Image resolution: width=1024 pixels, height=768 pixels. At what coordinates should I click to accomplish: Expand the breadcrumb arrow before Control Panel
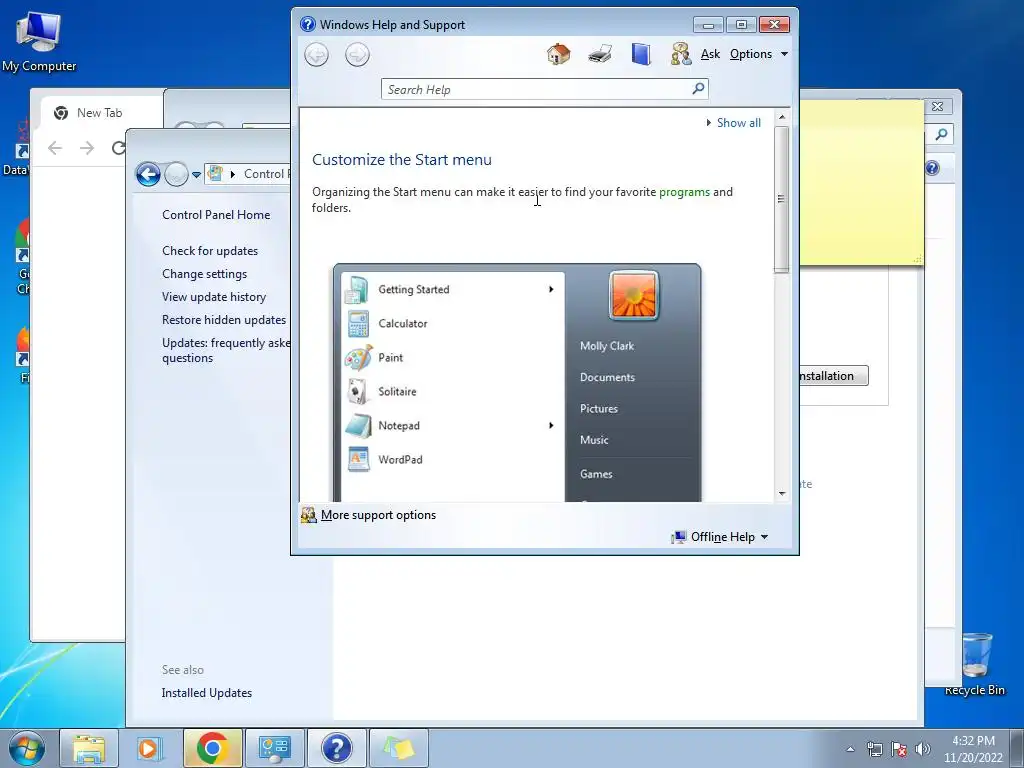(x=232, y=174)
